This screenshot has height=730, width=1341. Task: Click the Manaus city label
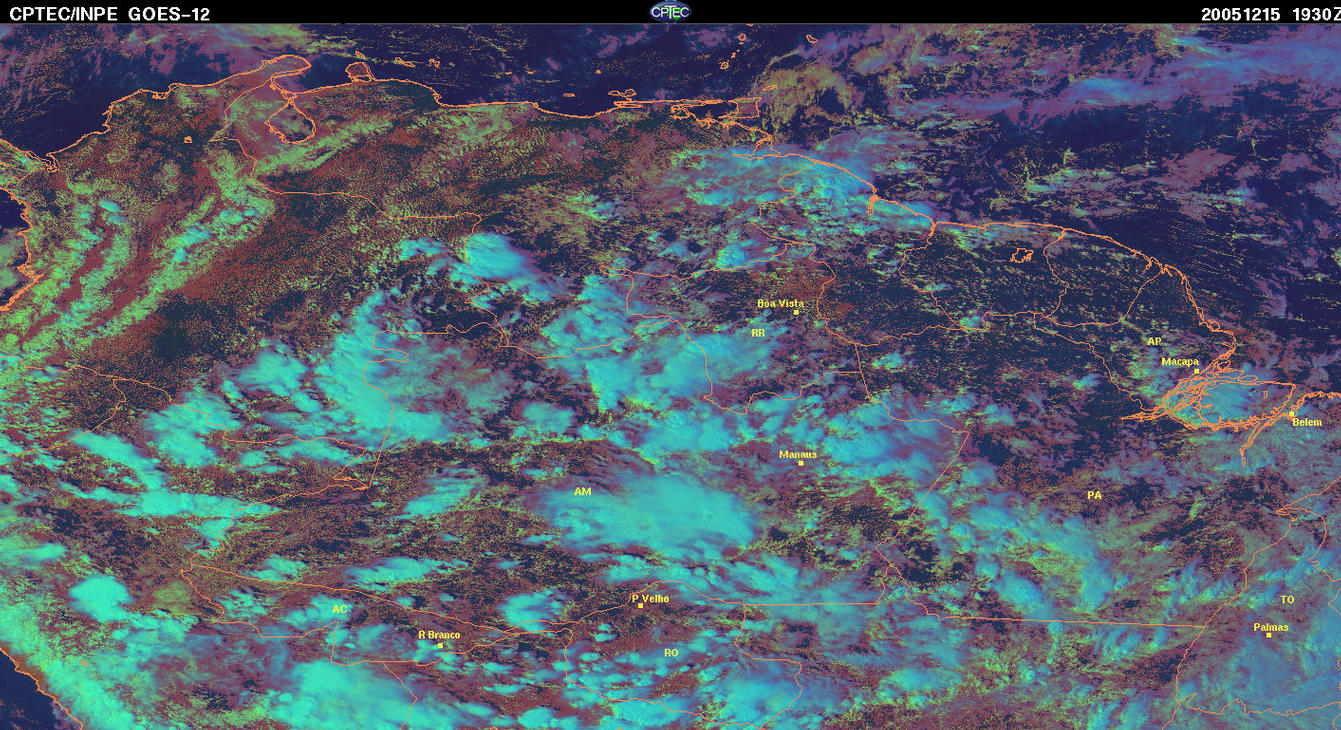point(798,454)
